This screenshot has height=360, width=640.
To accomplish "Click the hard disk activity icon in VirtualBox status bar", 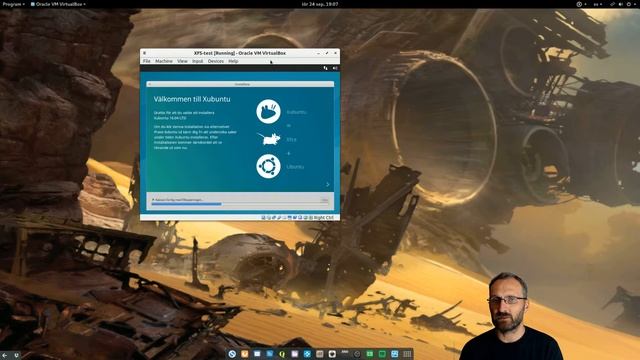I will (263, 218).
